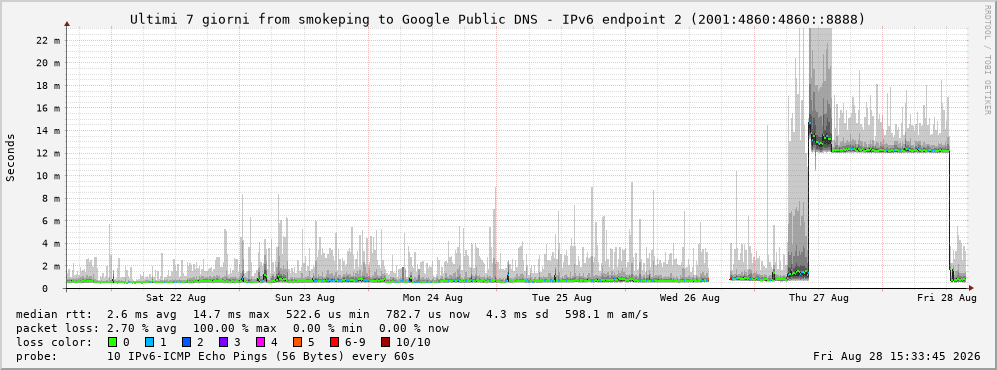Click the Fri 28 Aug date marker
This screenshot has height=370, width=997.
(x=947, y=298)
